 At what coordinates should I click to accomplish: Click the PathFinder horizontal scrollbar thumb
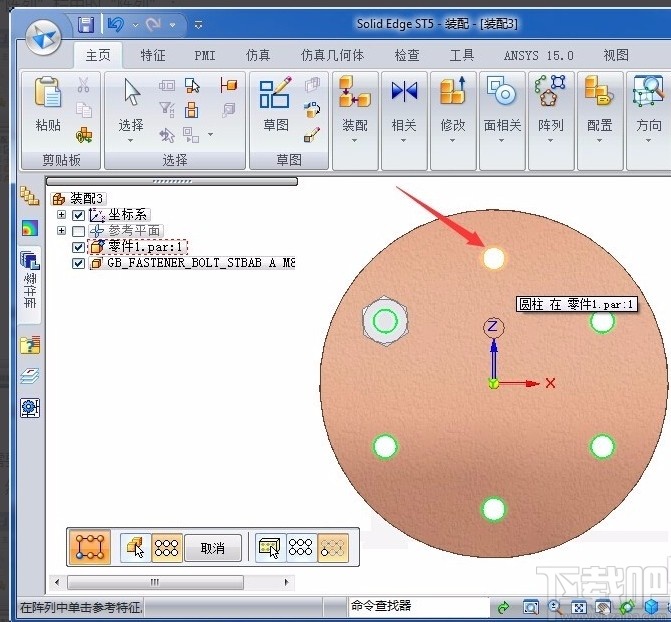tap(155, 582)
